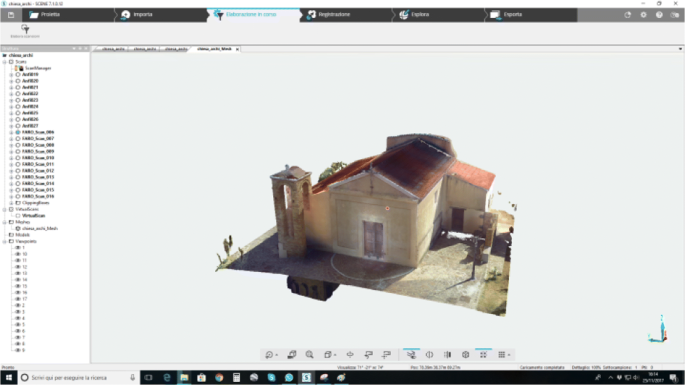Select FARO_Scan_007 in the tree
The width and height of the screenshot is (685, 385).
[38, 139]
